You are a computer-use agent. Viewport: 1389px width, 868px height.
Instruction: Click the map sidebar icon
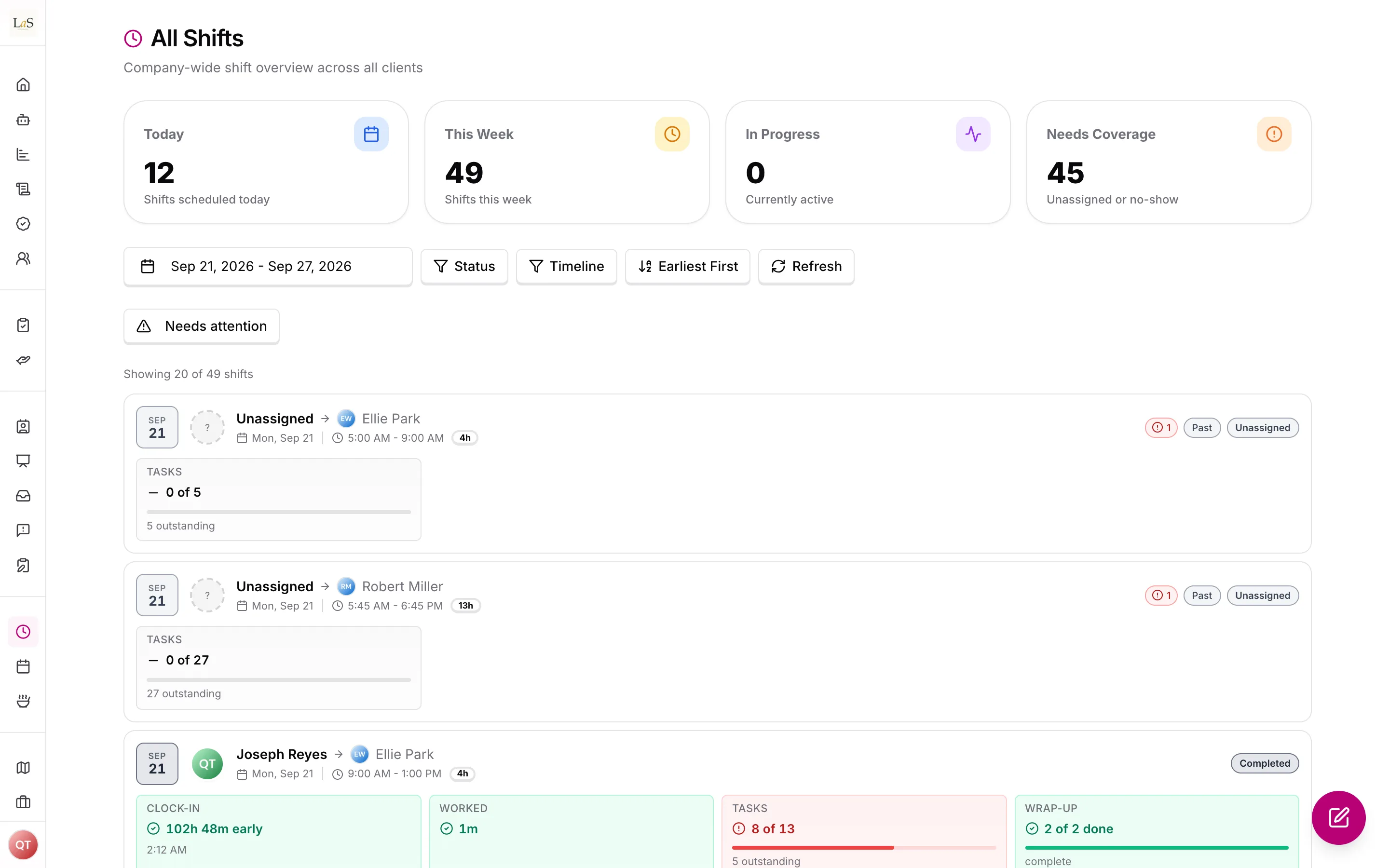(23, 768)
